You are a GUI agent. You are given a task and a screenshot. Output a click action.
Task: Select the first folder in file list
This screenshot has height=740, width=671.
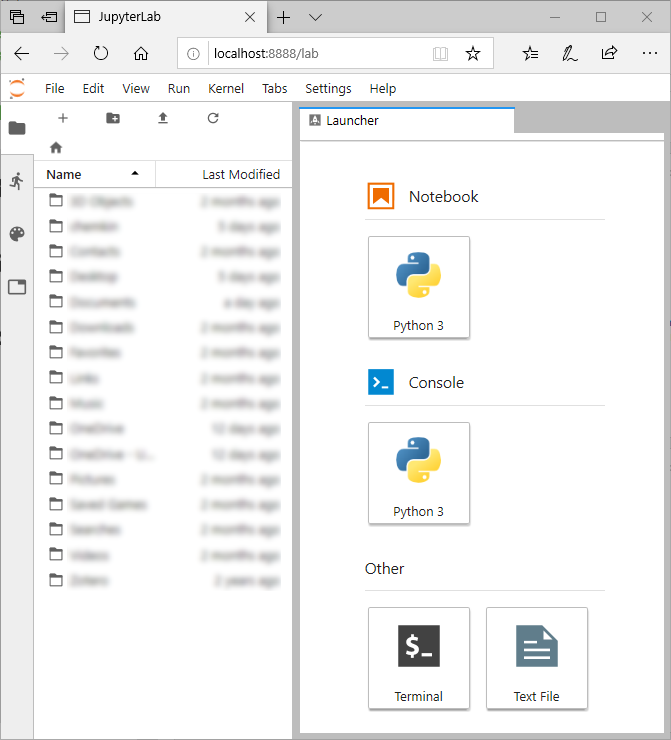(163, 201)
